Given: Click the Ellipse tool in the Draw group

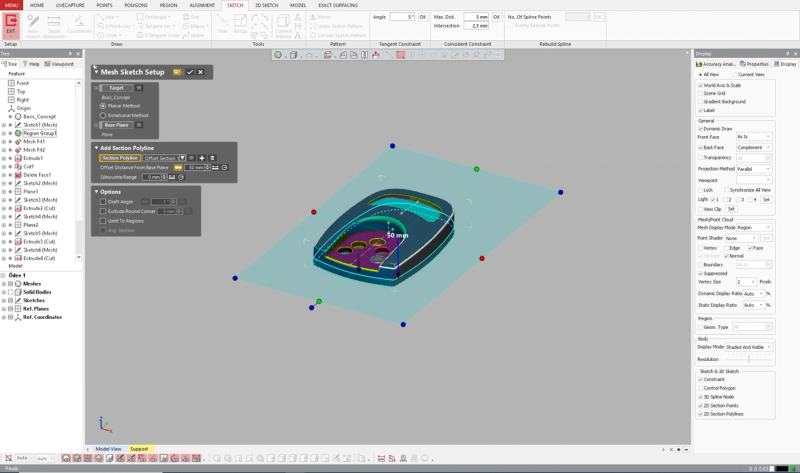Looking at the screenshot, I should coord(195,26).
